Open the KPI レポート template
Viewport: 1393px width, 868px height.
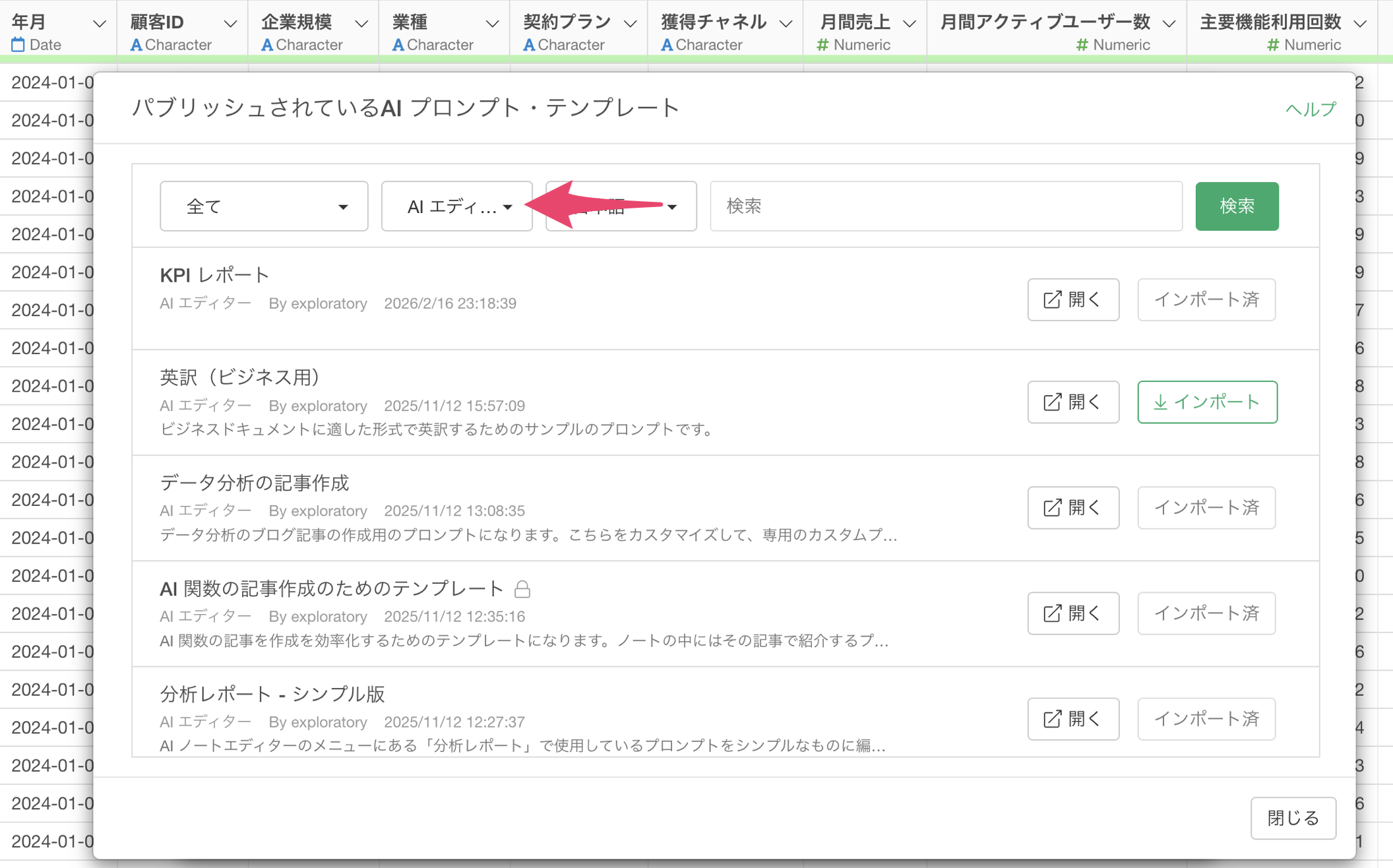(x=1072, y=299)
